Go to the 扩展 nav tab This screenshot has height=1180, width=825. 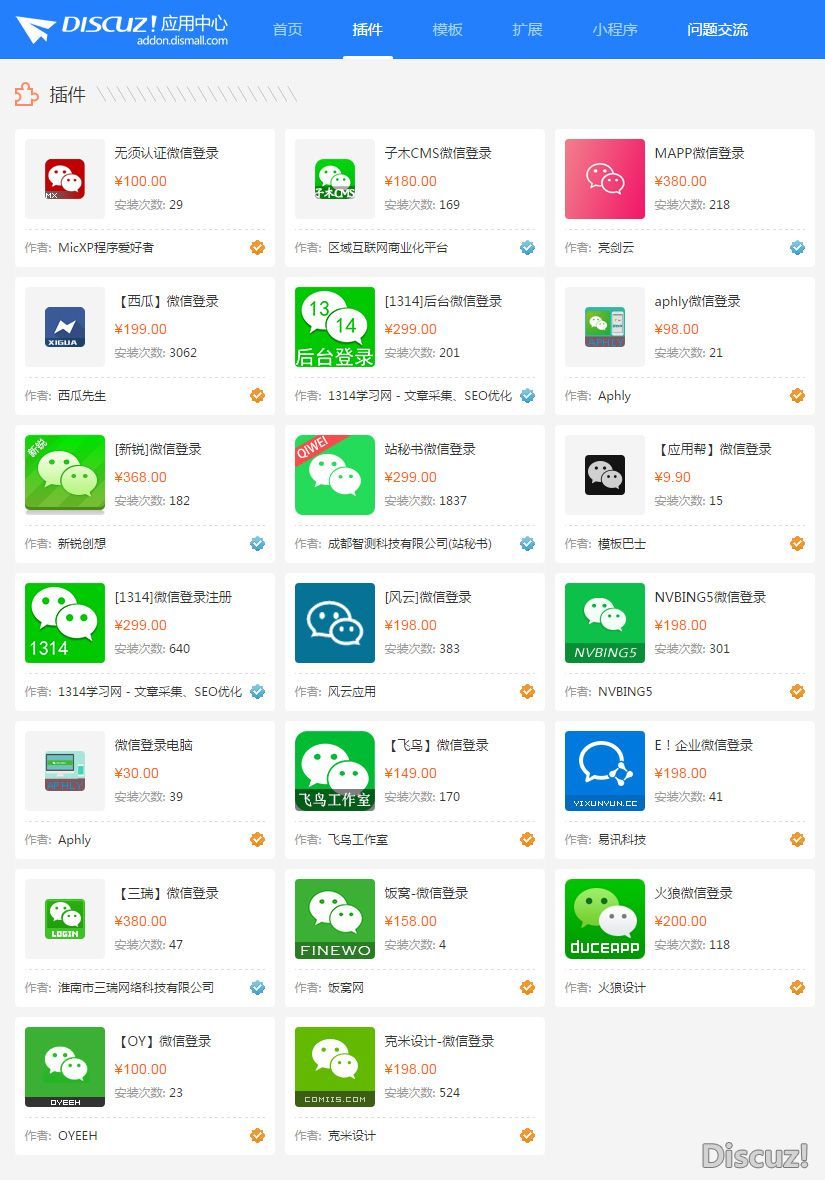[527, 29]
